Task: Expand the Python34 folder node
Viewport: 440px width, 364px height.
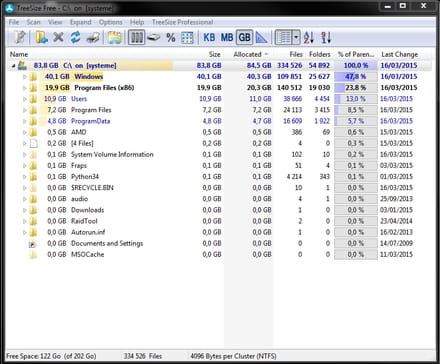Action: pyautogui.click(x=24, y=177)
